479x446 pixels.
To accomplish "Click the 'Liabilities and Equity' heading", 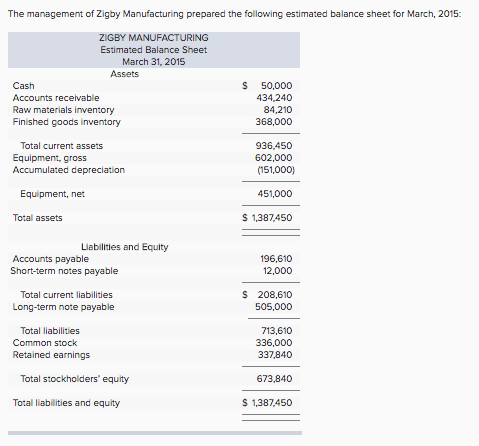I will [x=125, y=247].
